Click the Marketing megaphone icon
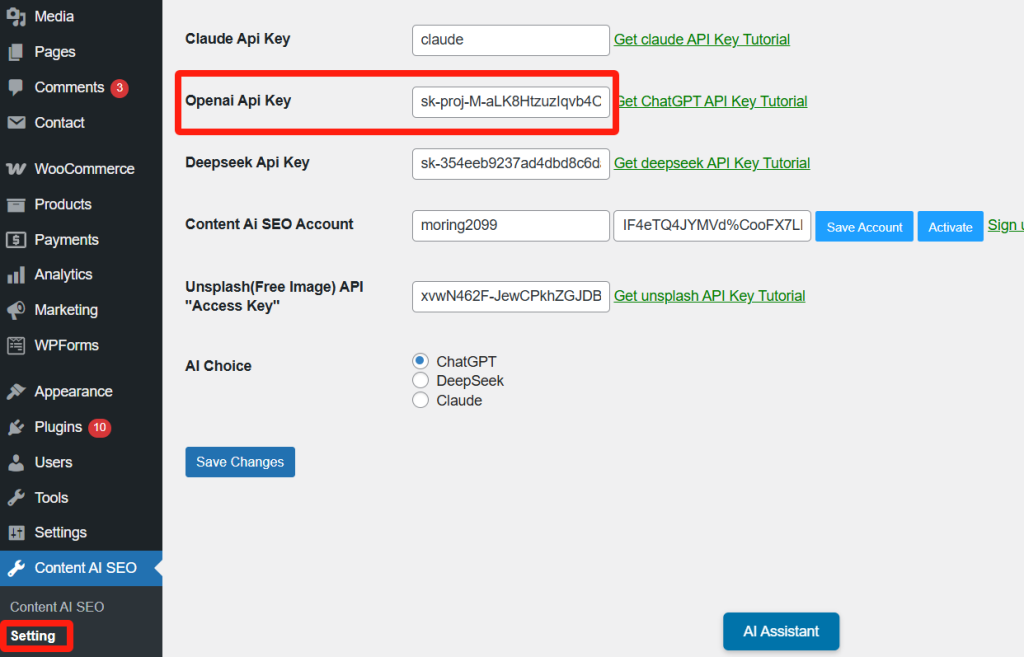Image resolution: width=1024 pixels, height=657 pixels. [x=16, y=310]
